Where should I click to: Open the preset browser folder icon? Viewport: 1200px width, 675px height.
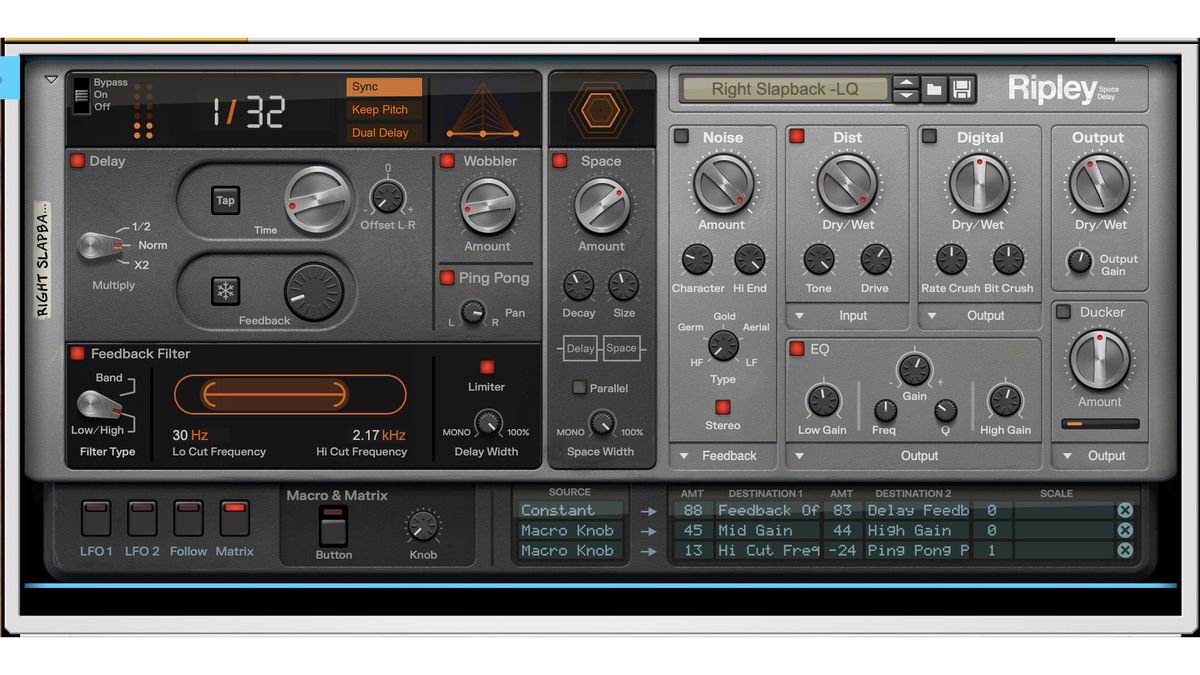point(934,88)
